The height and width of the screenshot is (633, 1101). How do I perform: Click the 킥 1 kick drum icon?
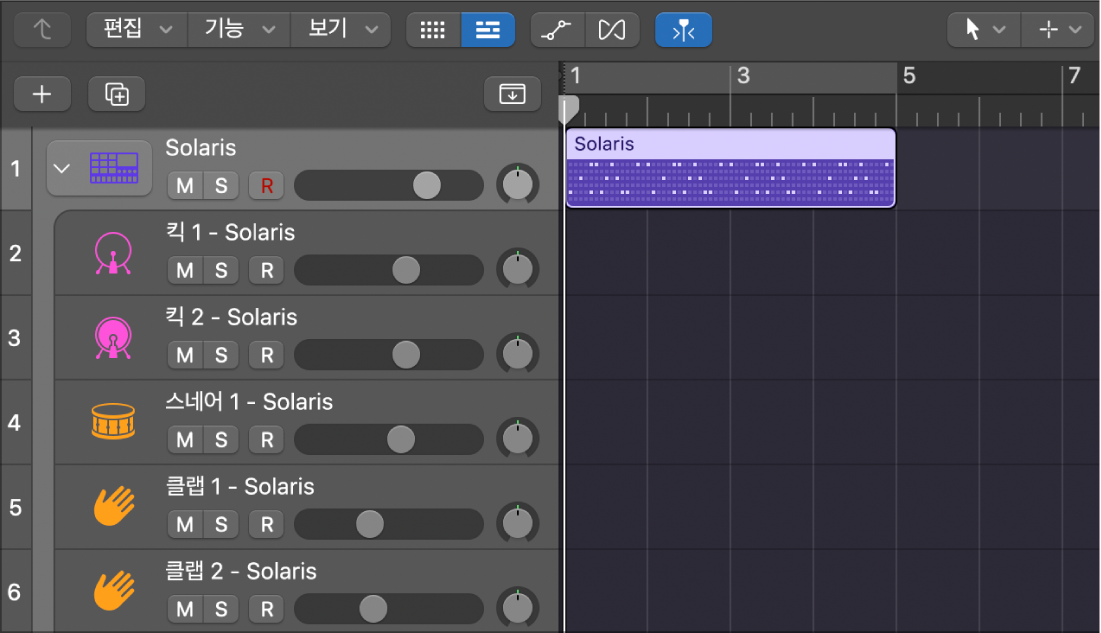(x=115, y=251)
